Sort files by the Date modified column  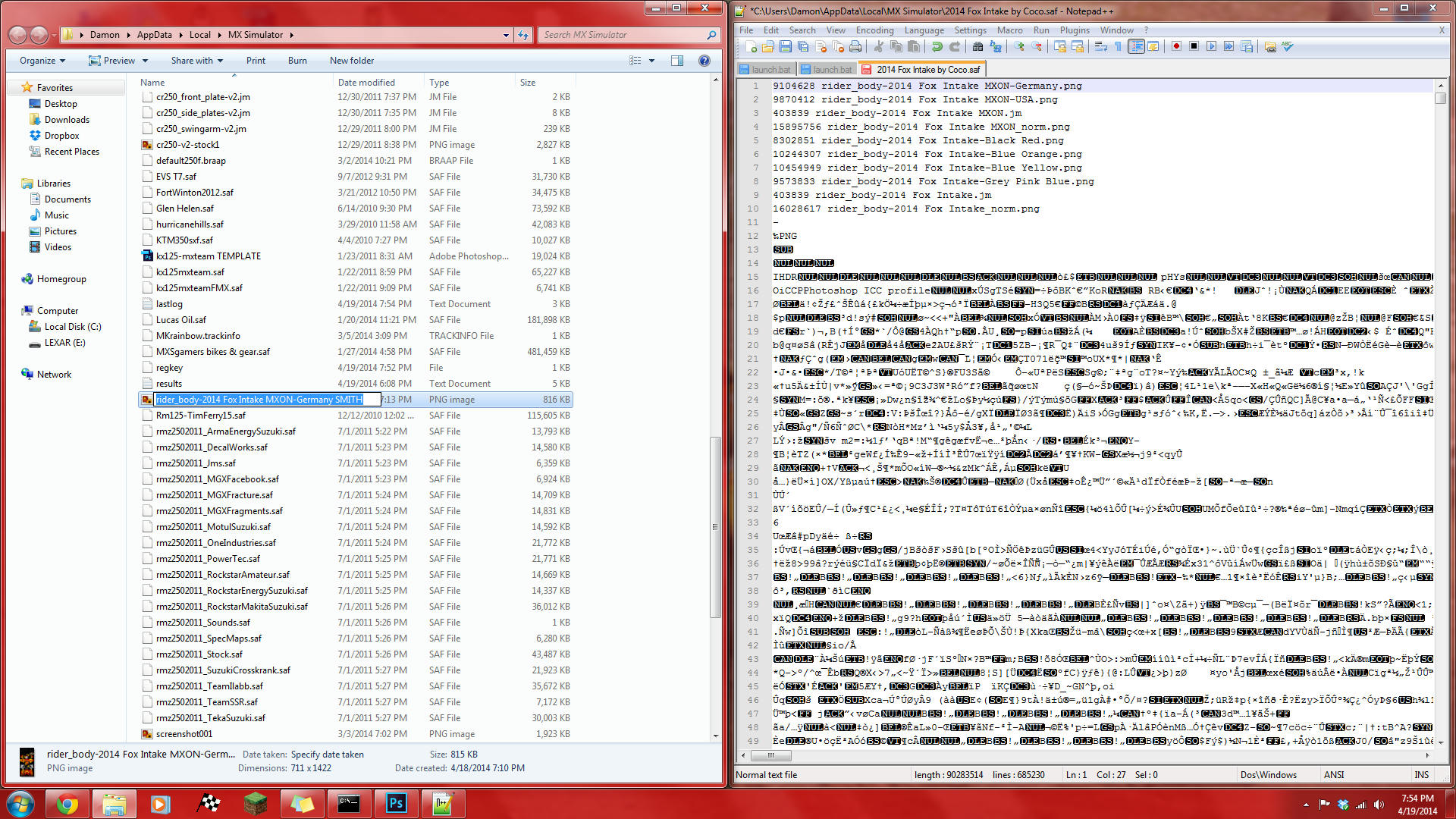(366, 83)
